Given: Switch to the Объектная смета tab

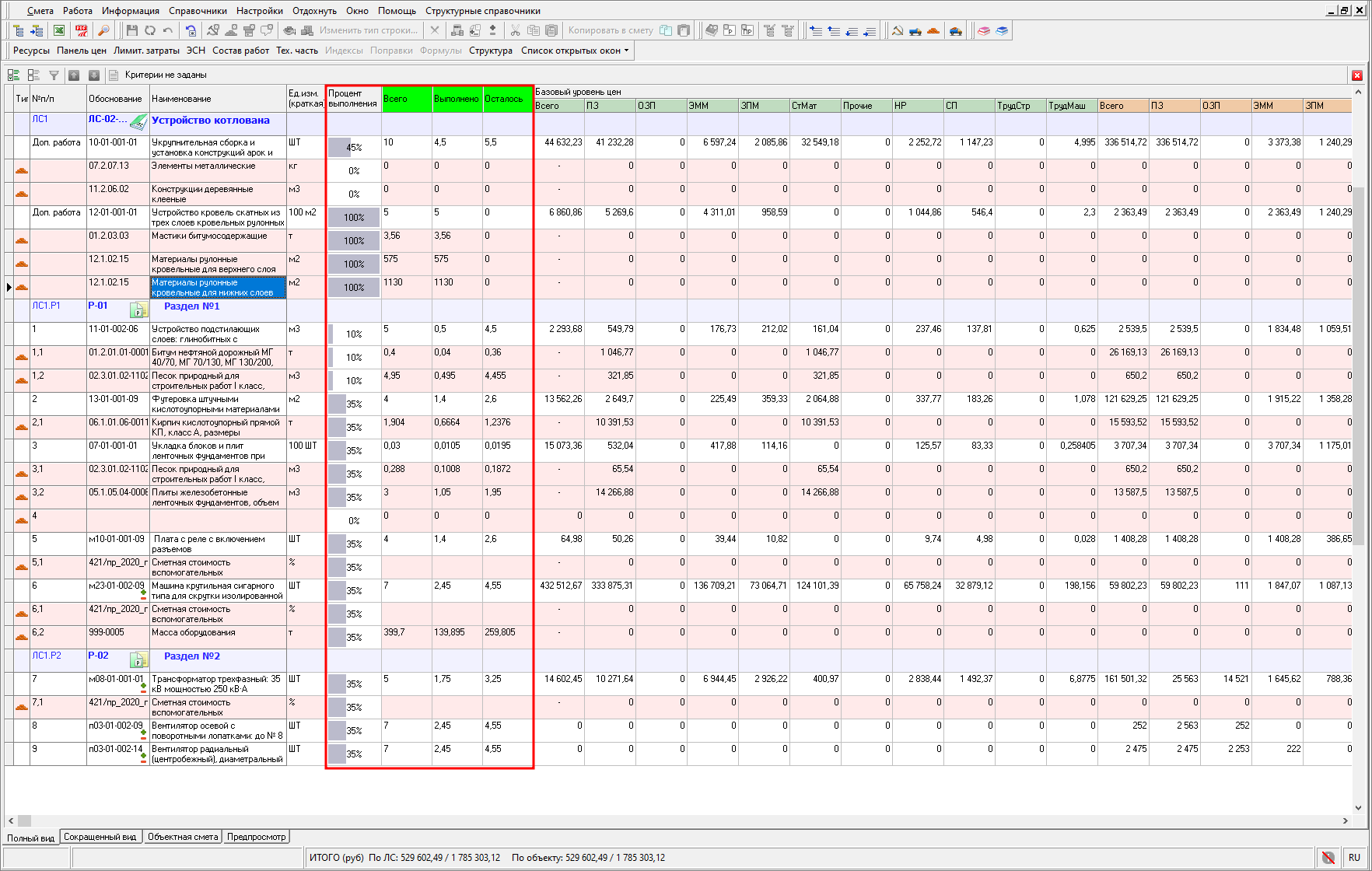Looking at the screenshot, I should pos(183,837).
